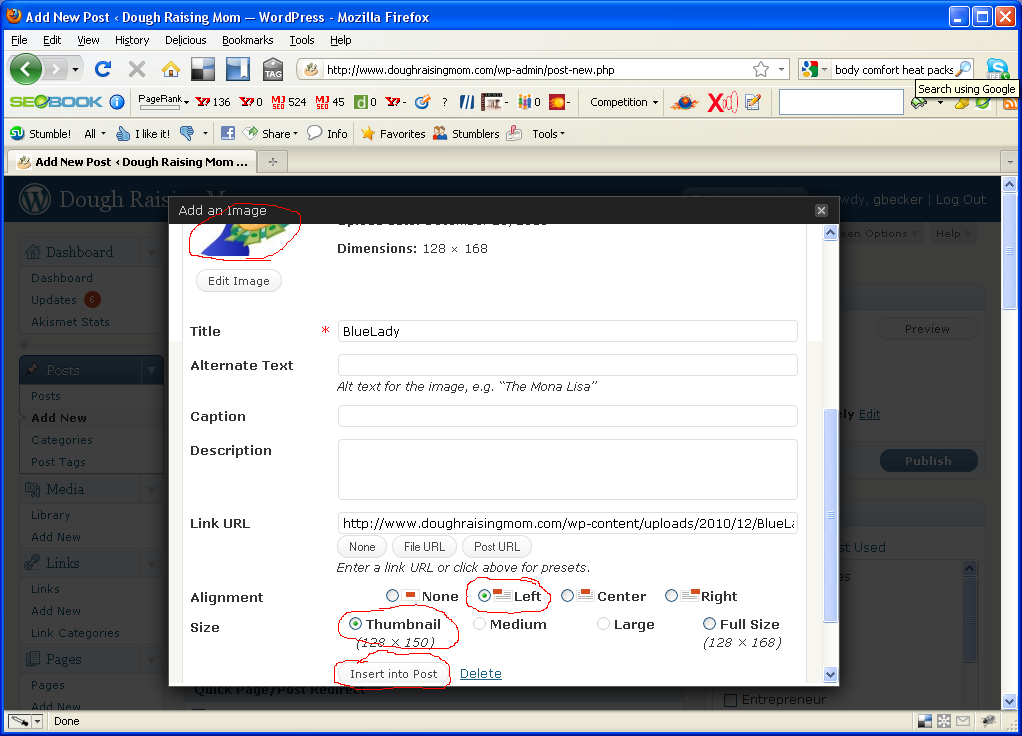Click the TAG toolbar icon
This screenshot has height=736, width=1022.
click(272, 69)
